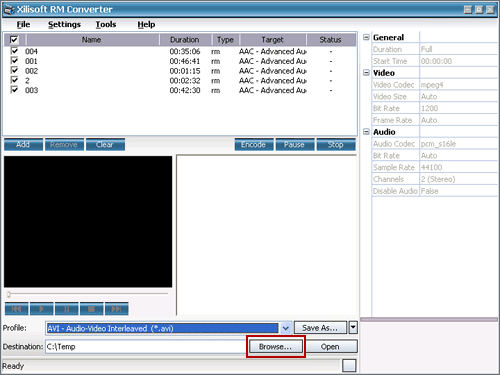
Task: Click the Status column header
Action: pos(330,40)
